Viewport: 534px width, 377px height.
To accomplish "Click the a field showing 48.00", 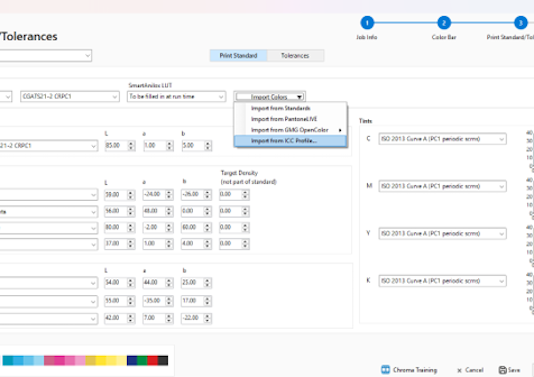I will pyautogui.click(x=154, y=211).
